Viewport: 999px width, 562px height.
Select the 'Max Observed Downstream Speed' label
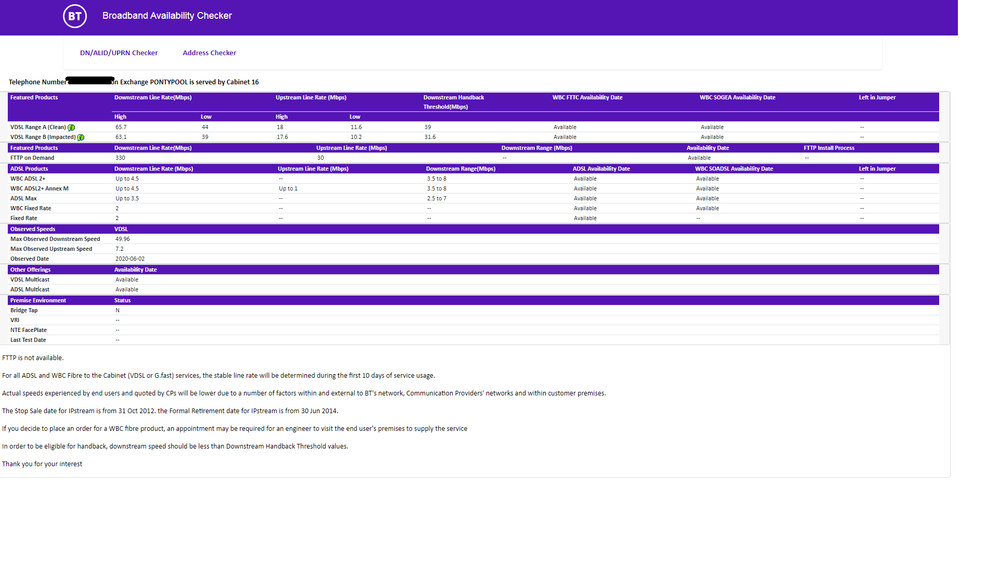55,240
